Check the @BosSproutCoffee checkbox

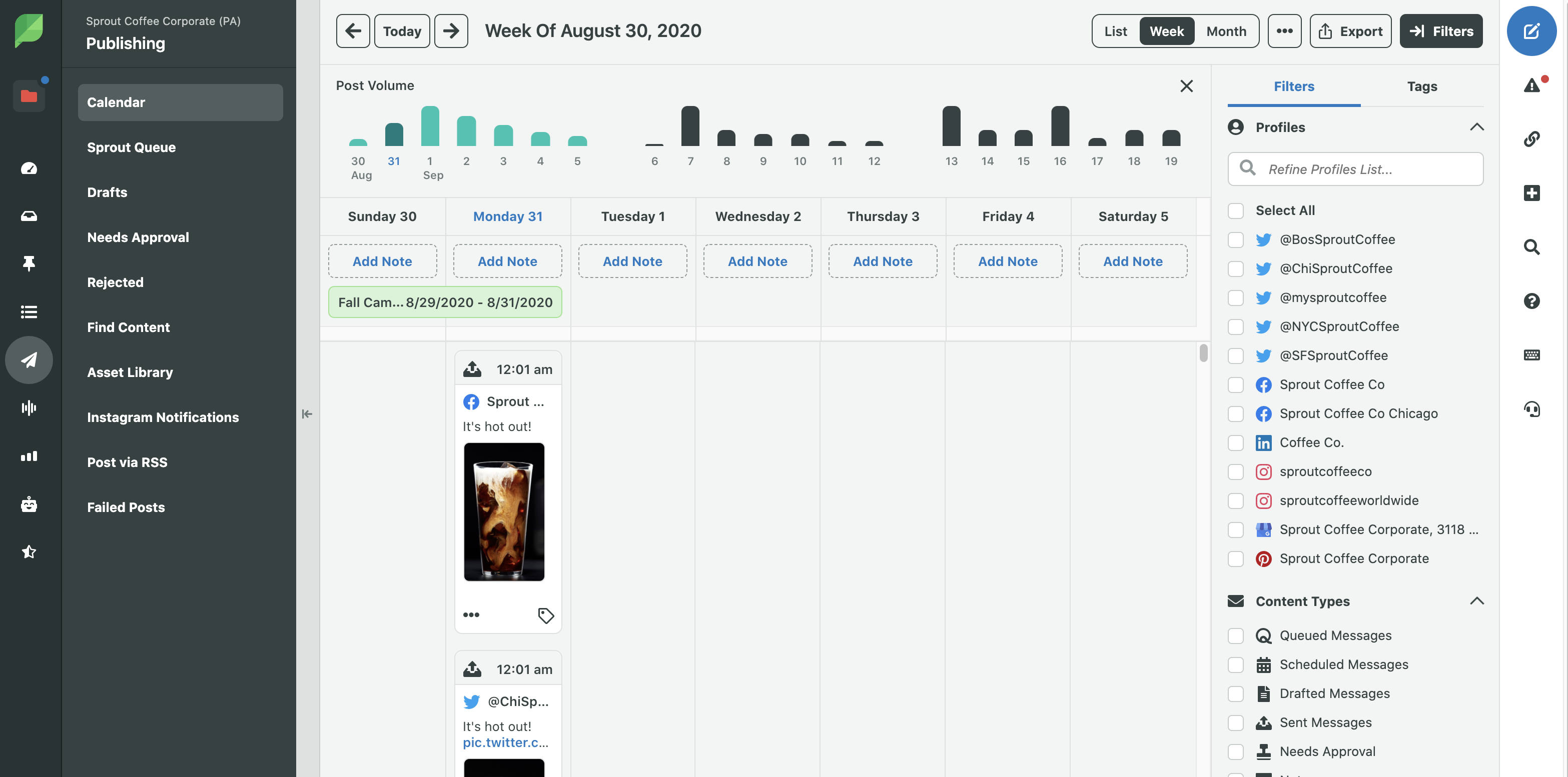point(1235,239)
